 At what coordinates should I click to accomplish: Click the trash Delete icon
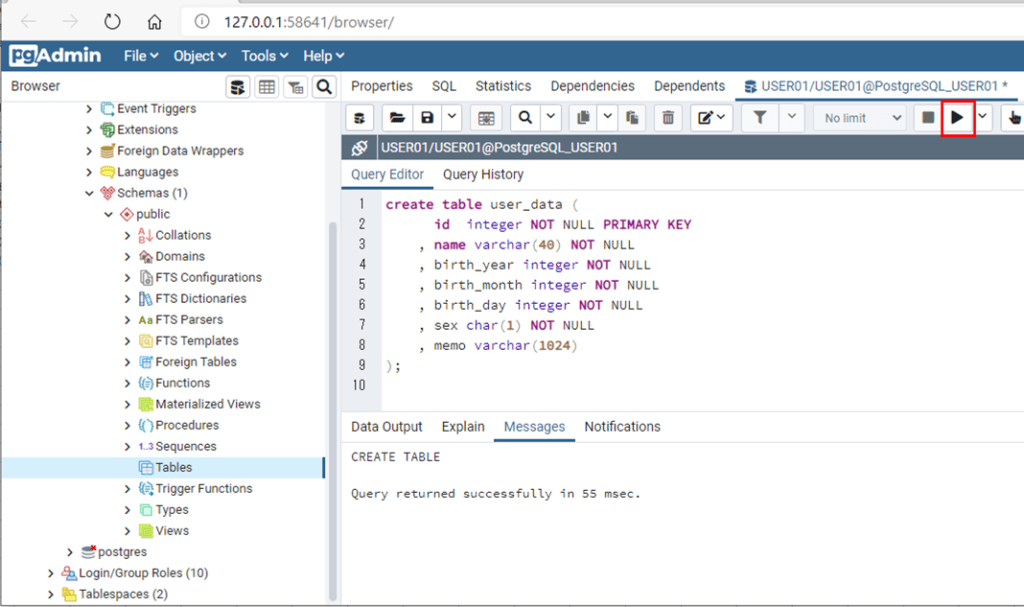click(x=668, y=118)
